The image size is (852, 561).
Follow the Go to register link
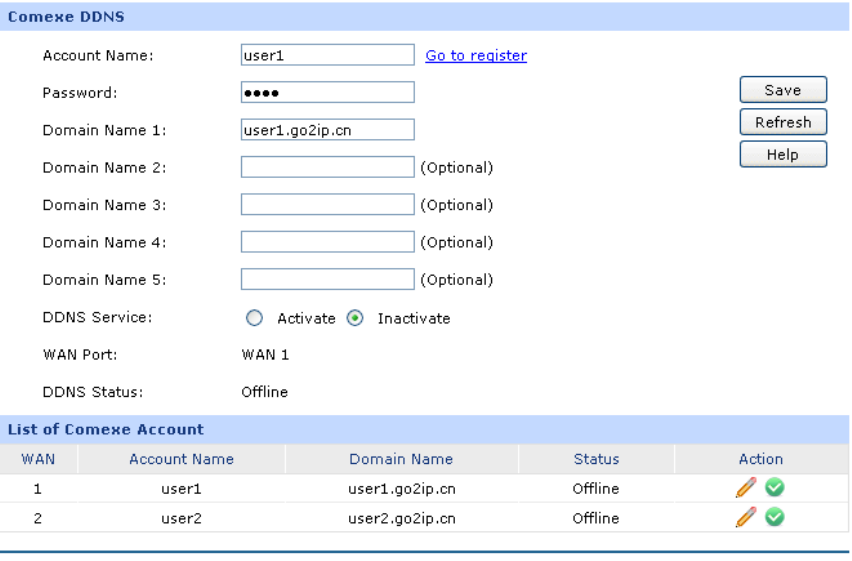tap(476, 56)
